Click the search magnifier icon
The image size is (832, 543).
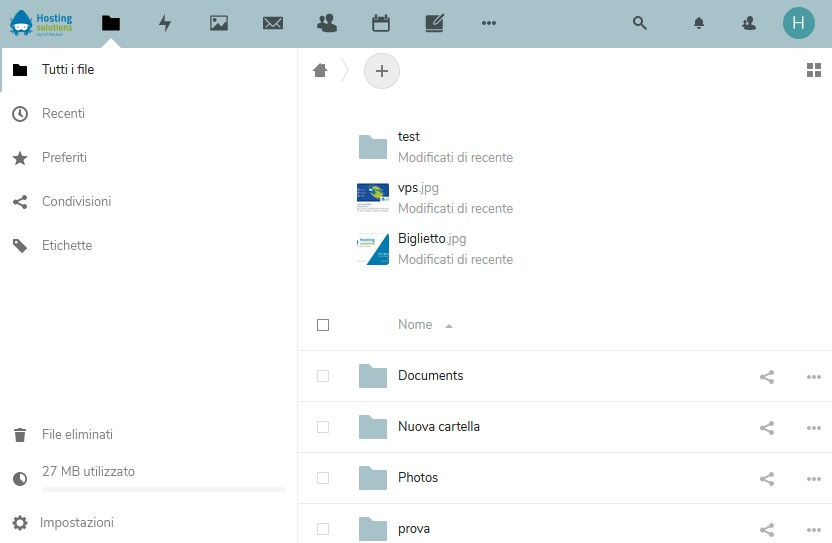coord(640,23)
